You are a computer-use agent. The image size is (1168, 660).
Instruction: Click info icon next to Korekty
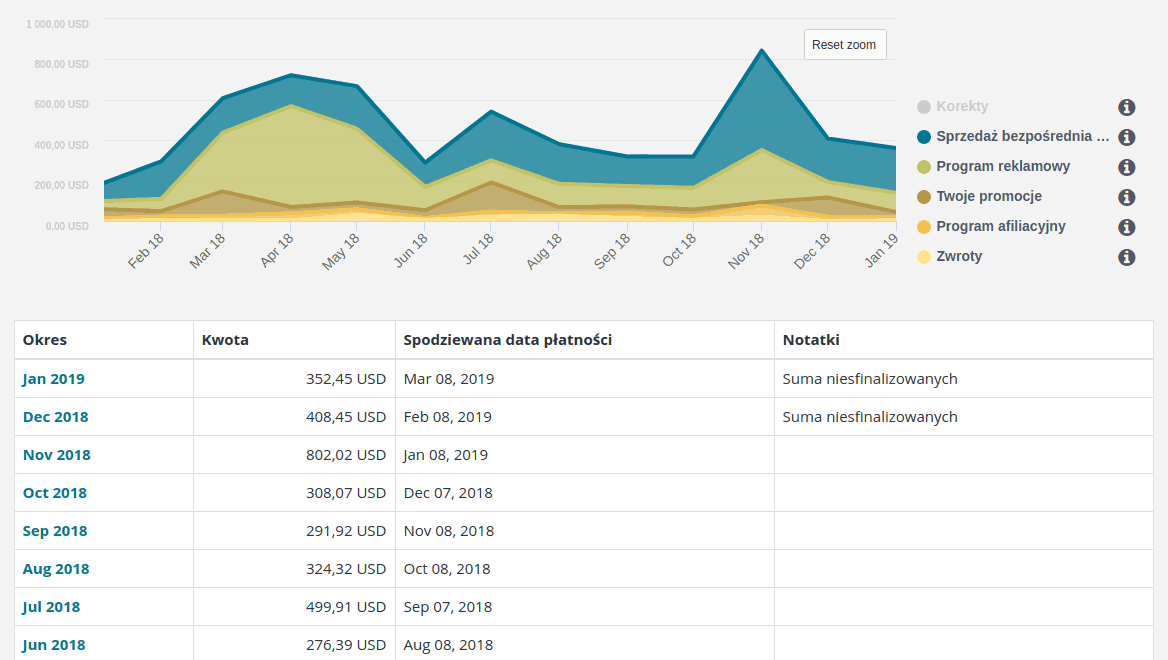click(x=1126, y=107)
